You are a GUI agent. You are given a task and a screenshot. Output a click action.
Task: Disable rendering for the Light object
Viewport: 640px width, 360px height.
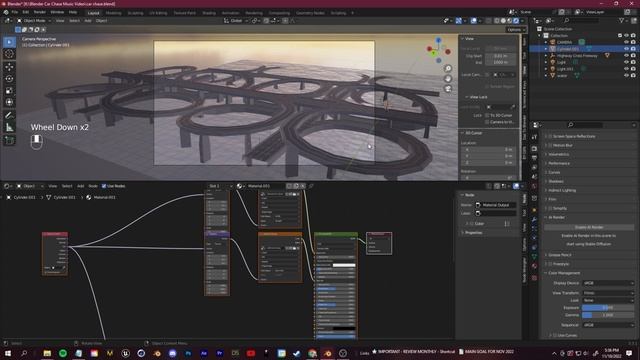pyautogui.click(x=633, y=62)
